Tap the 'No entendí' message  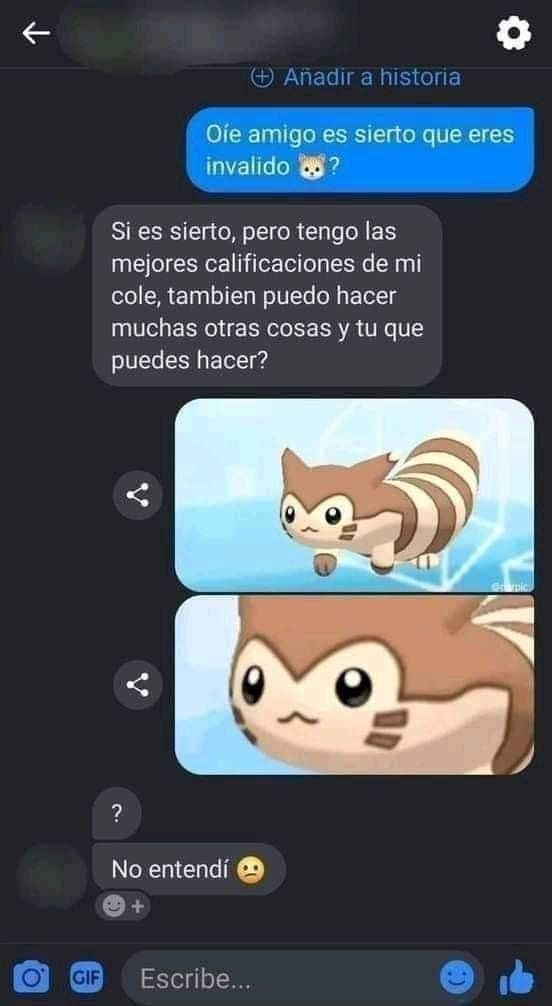point(189,869)
